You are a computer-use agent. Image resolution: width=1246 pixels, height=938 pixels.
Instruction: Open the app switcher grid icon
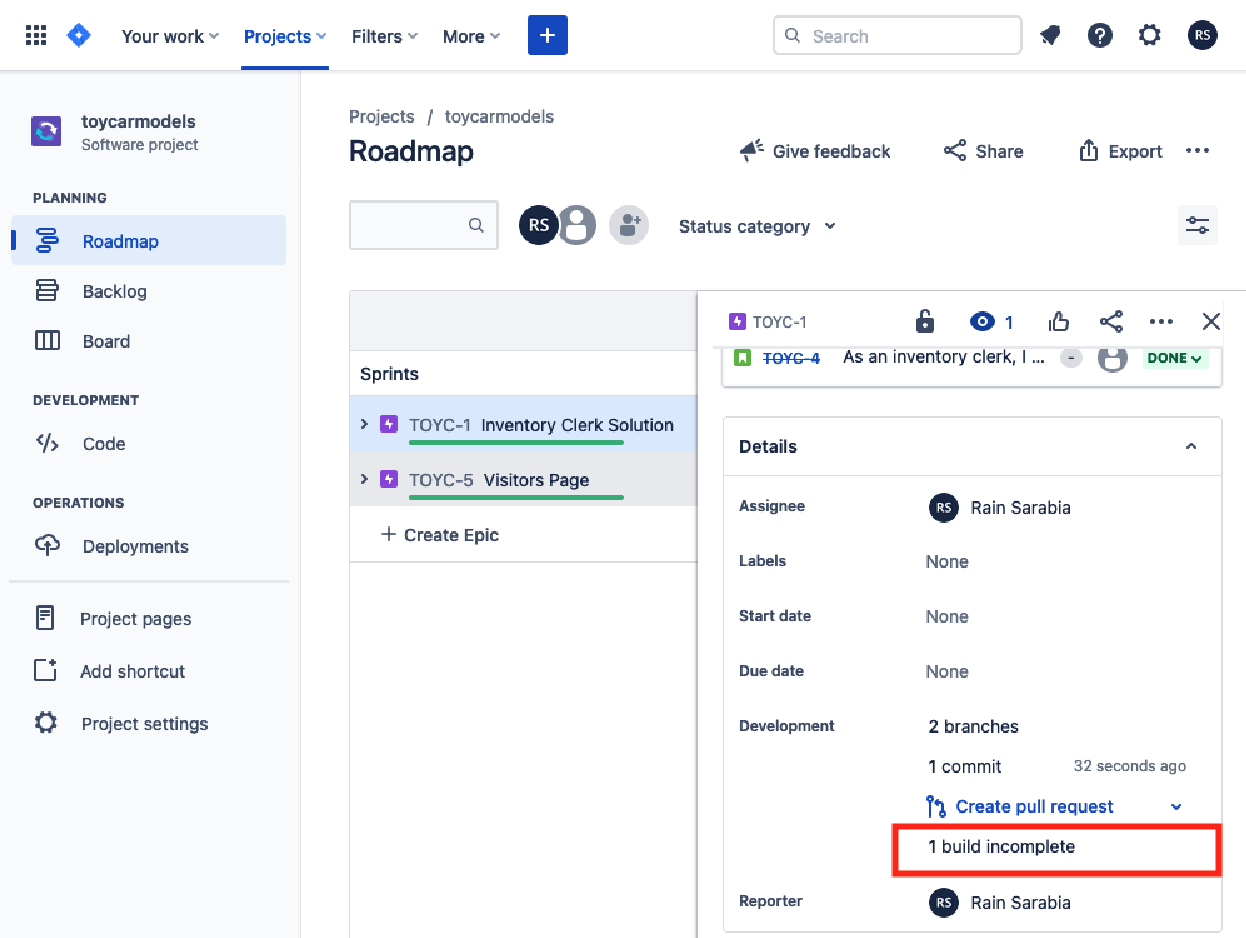click(36, 36)
